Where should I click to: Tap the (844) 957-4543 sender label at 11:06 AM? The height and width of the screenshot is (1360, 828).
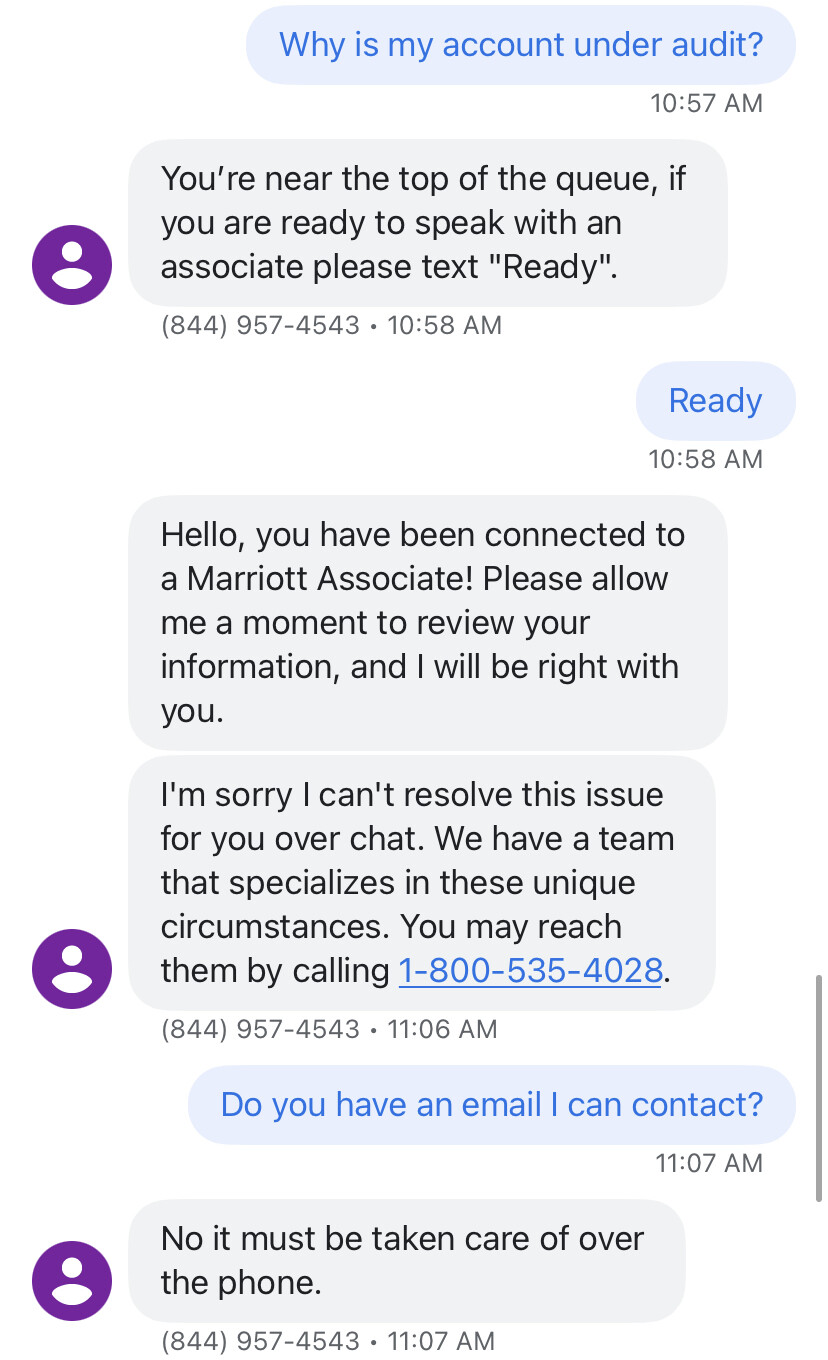(x=260, y=1029)
